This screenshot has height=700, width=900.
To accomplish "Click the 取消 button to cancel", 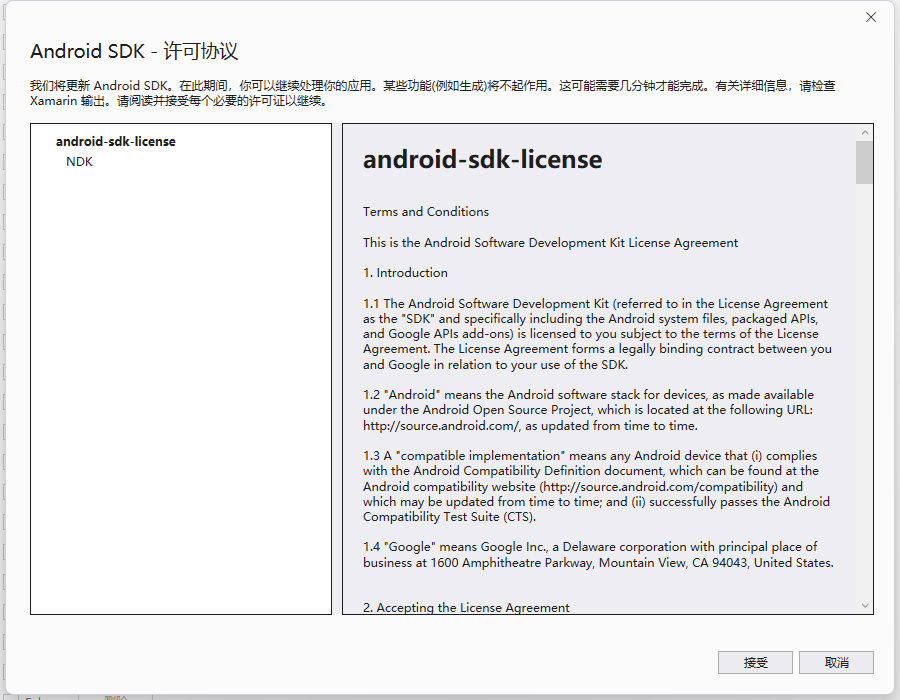I will point(836,662).
